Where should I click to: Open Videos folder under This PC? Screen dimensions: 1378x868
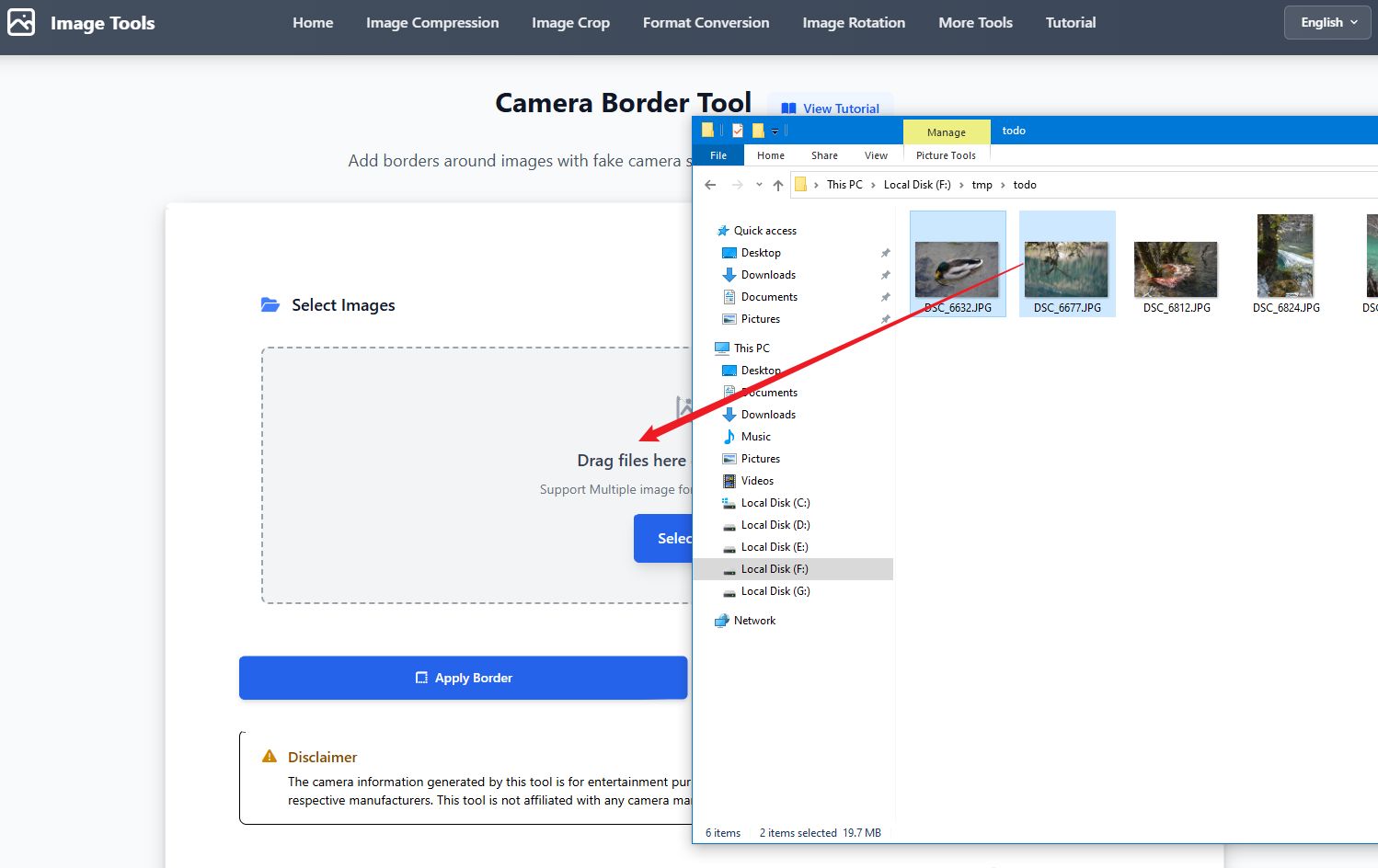[757, 481]
